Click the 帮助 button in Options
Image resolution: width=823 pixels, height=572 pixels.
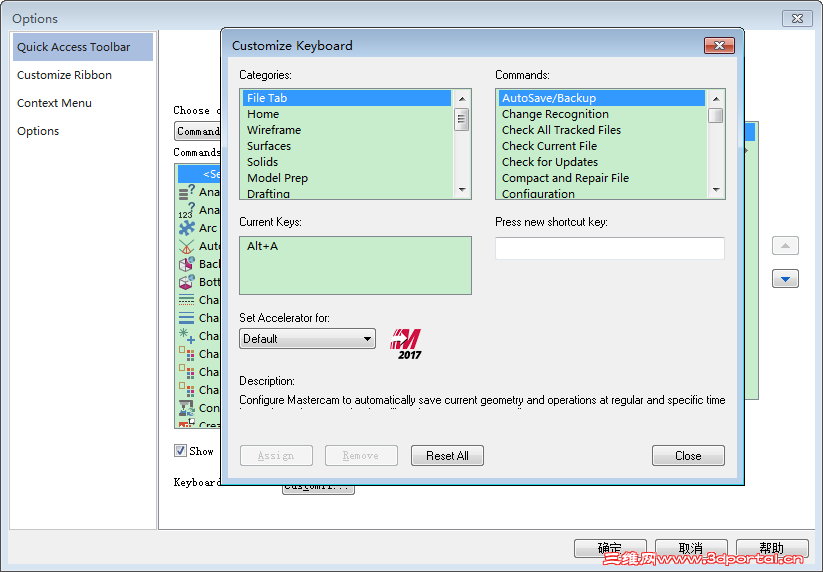click(772, 549)
